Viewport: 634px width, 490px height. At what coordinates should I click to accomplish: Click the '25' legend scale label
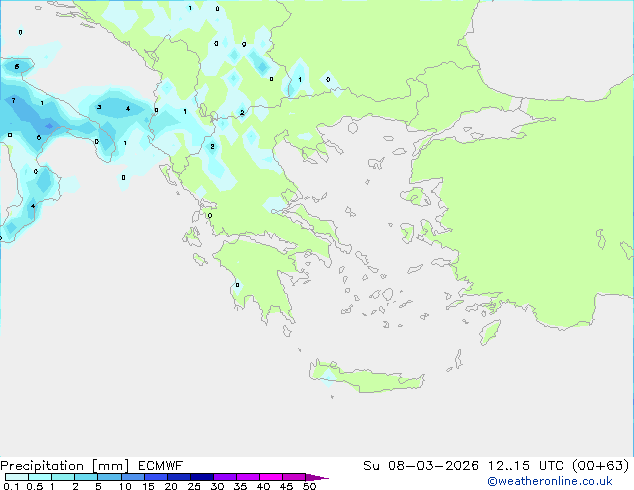(194, 486)
